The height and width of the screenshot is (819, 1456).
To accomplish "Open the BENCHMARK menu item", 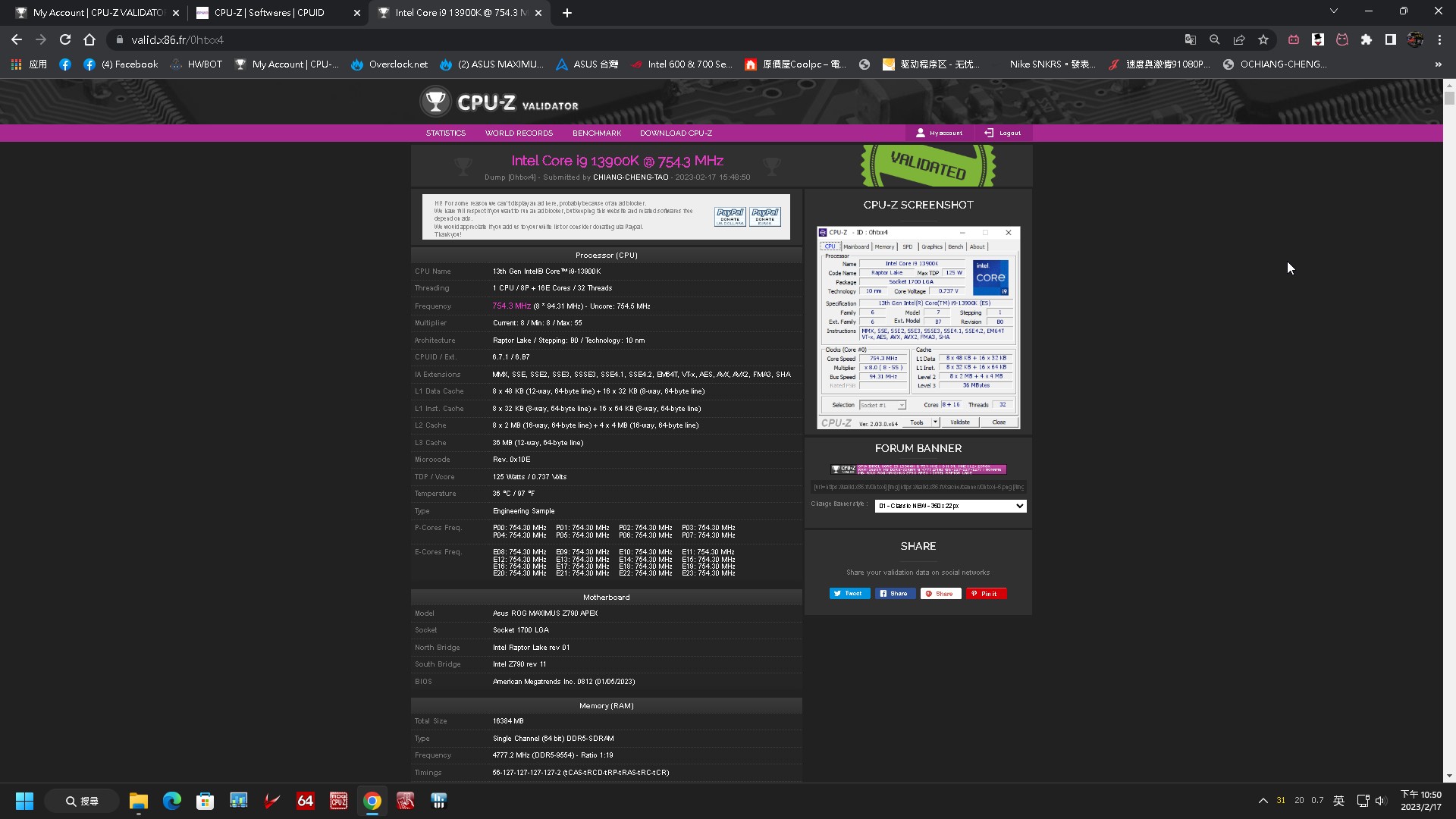I will tap(597, 133).
